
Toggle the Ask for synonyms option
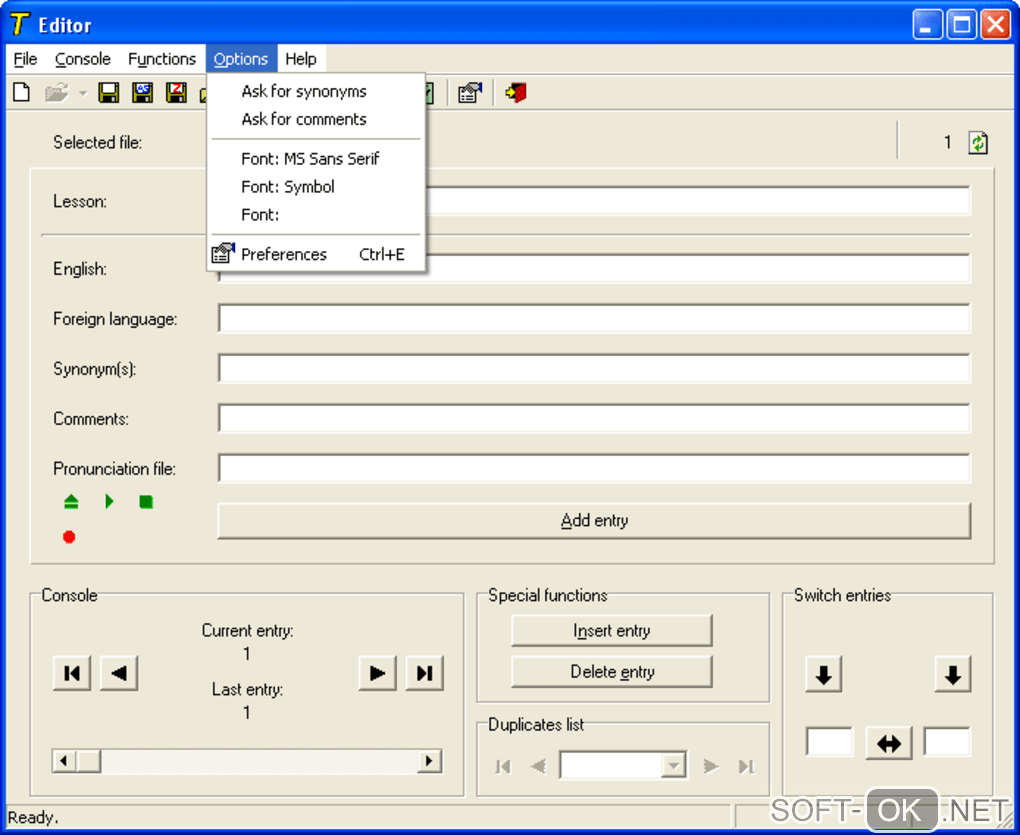[304, 91]
